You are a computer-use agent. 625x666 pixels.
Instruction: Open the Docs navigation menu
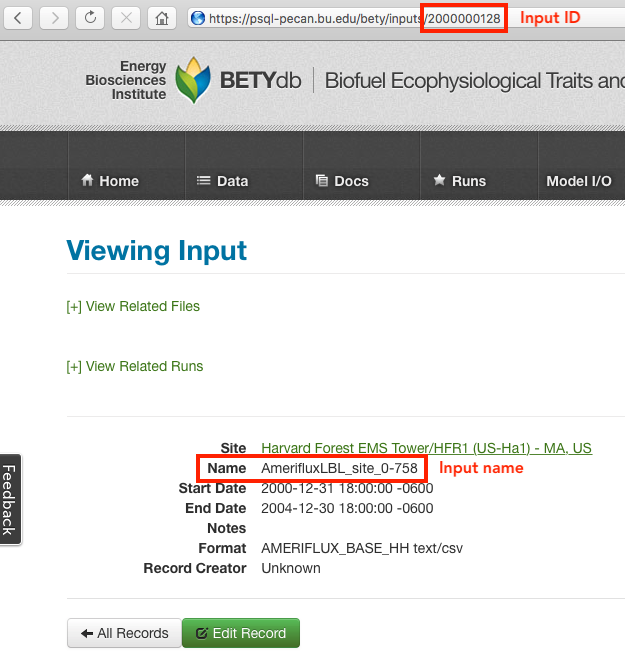[x=342, y=181]
